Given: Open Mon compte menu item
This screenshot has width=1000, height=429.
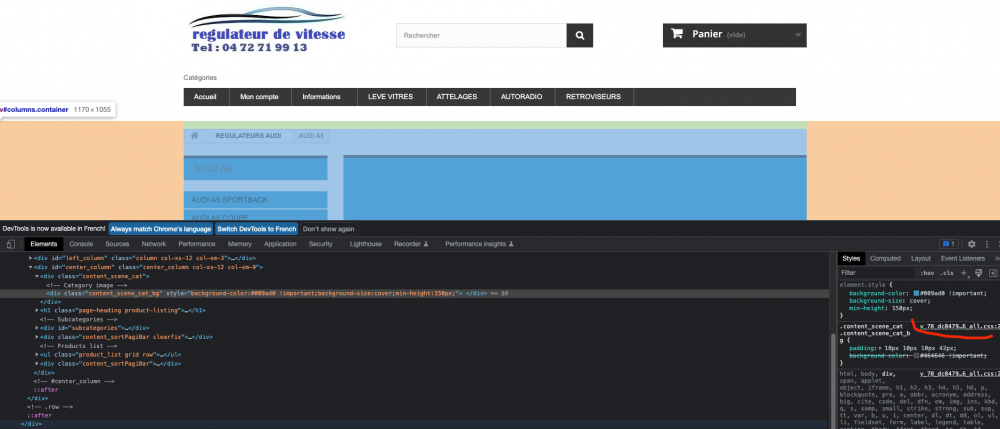Looking at the screenshot, I should click(259, 97).
